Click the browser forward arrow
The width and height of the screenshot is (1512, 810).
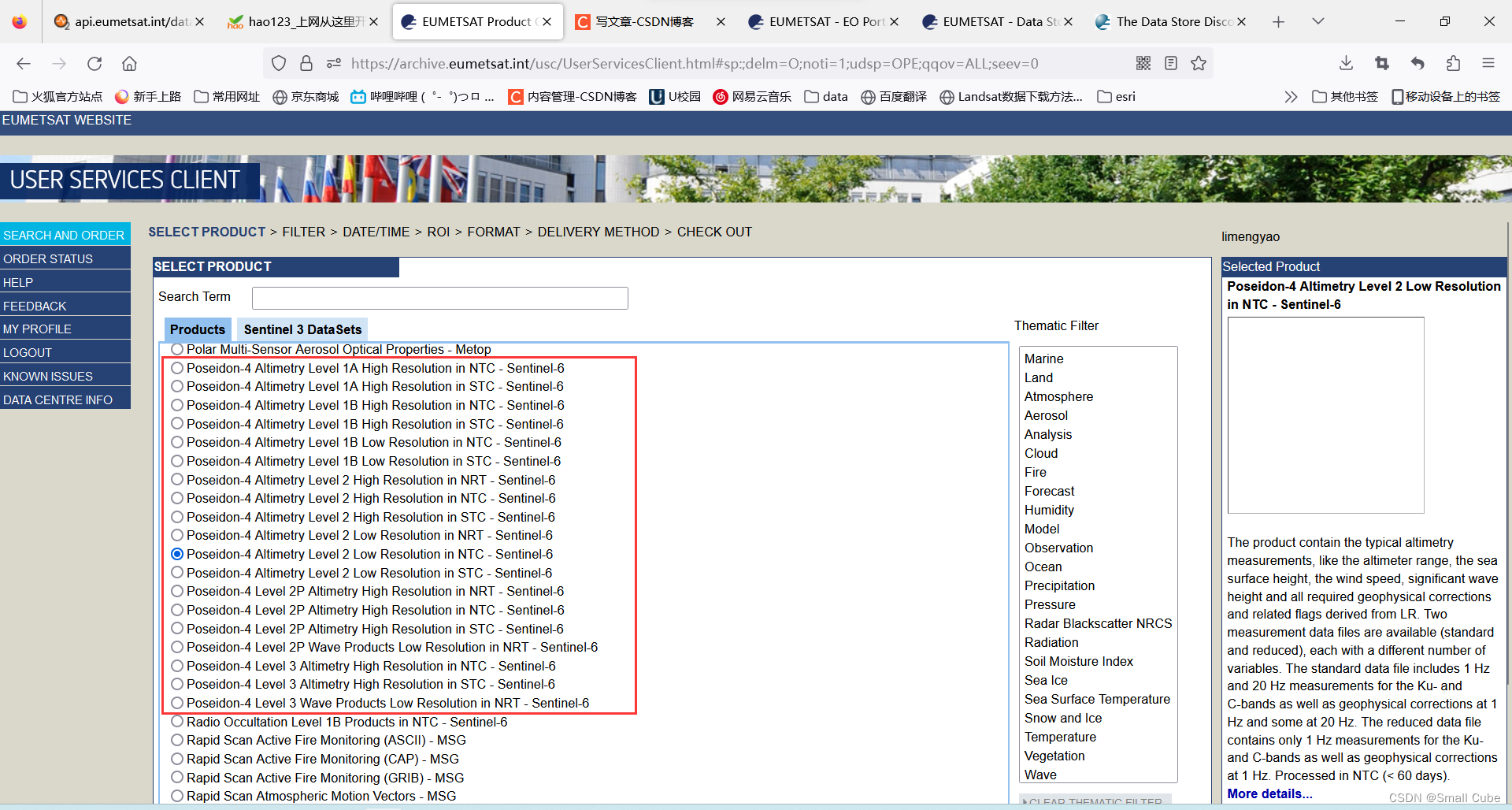(59, 63)
